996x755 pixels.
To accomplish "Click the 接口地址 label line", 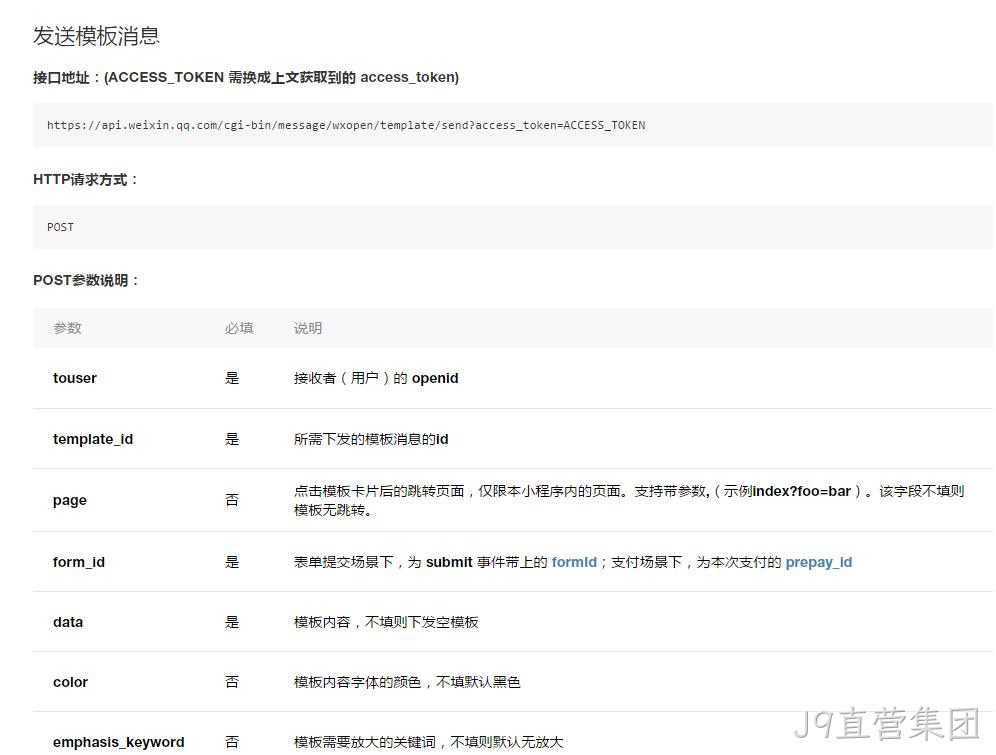I will tap(246, 77).
